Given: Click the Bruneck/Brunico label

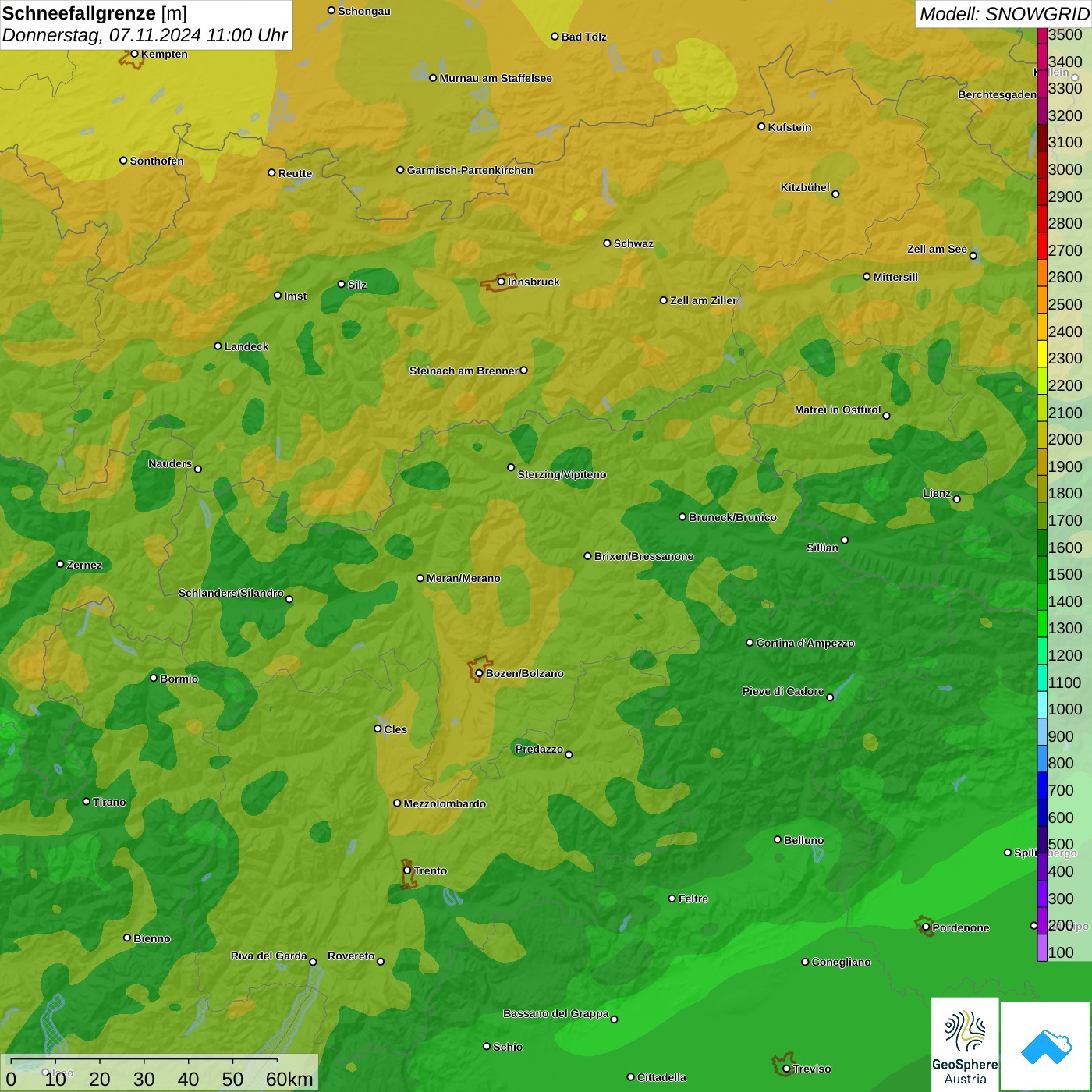Looking at the screenshot, I should tap(732, 517).
